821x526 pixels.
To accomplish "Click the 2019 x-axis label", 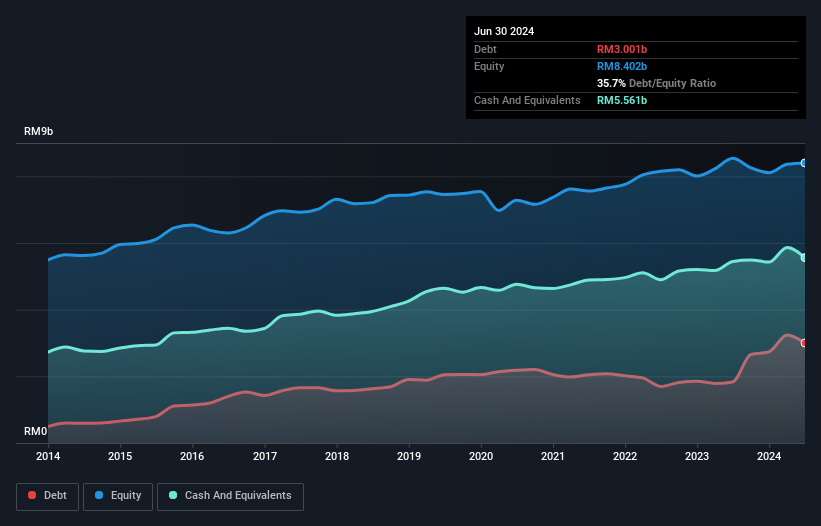I will click(x=409, y=456).
